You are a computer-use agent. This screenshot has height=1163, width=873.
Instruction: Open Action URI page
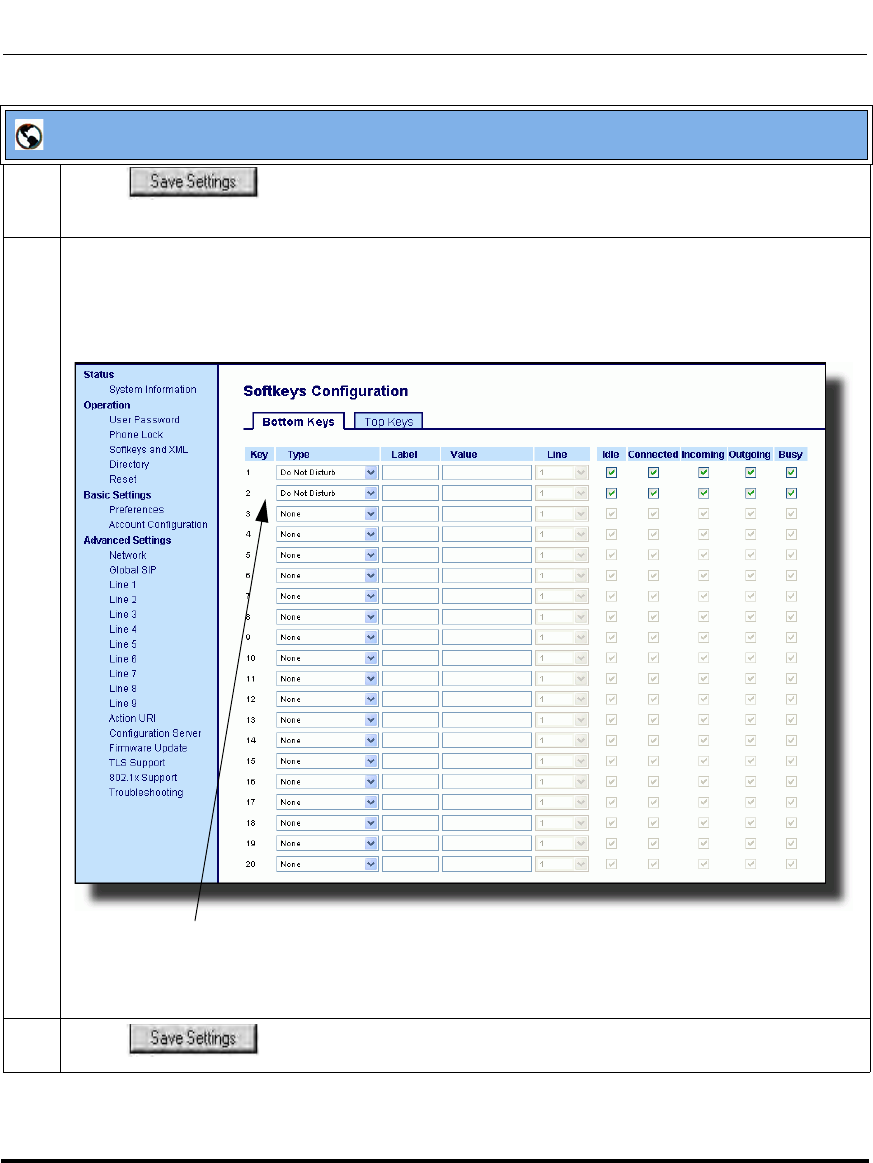point(132,718)
